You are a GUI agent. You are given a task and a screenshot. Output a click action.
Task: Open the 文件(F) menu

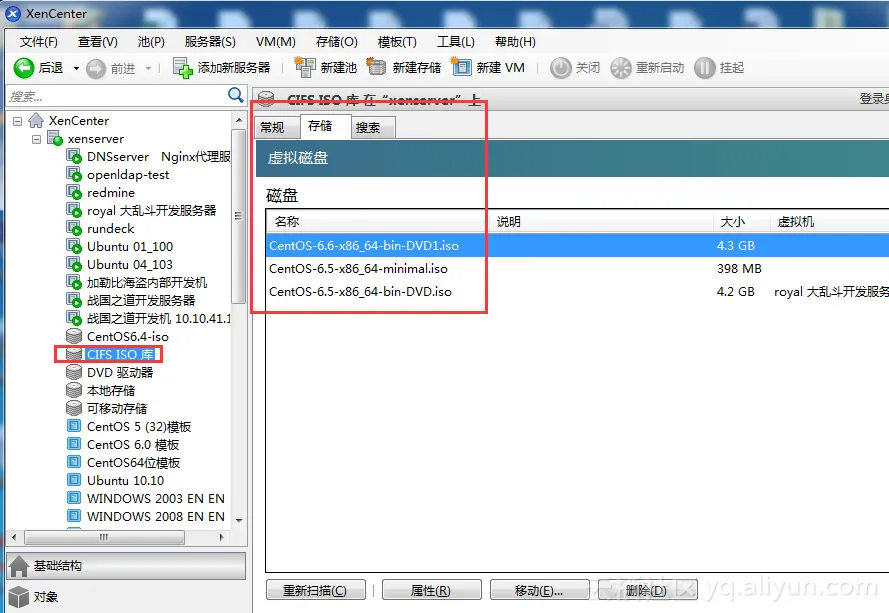pyautogui.click(x=39, y=42)
